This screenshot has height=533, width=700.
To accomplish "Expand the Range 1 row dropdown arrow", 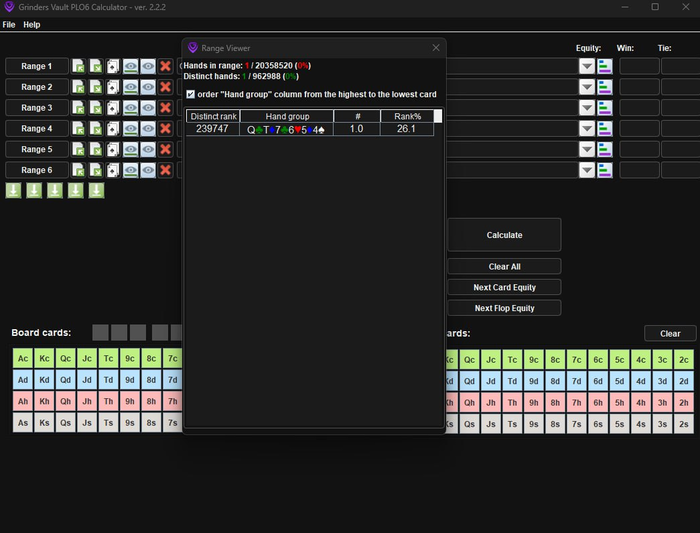I will (587, 66).
